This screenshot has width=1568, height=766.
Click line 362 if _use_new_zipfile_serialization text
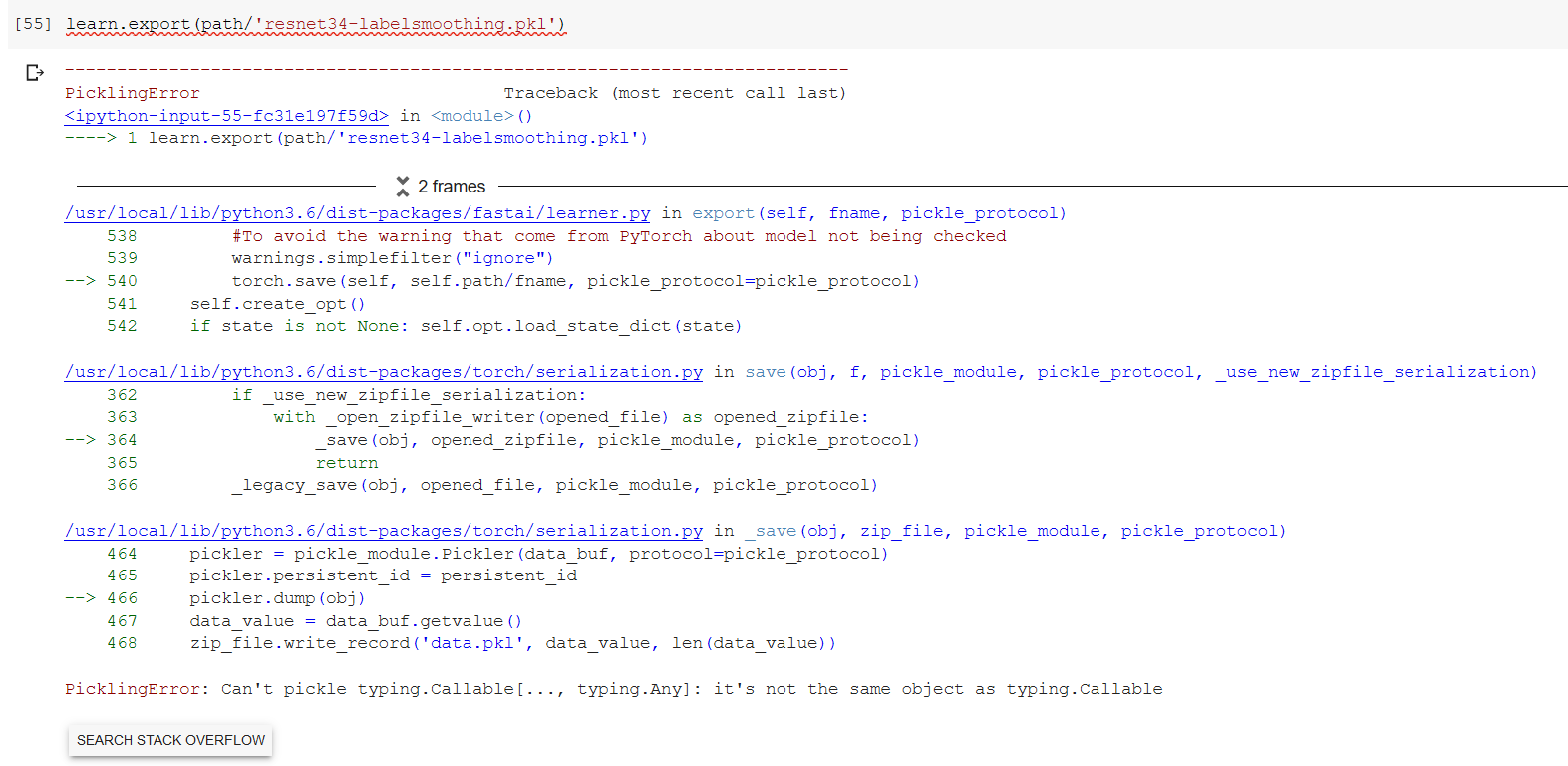pyautogui.click(x=409, y=395)
